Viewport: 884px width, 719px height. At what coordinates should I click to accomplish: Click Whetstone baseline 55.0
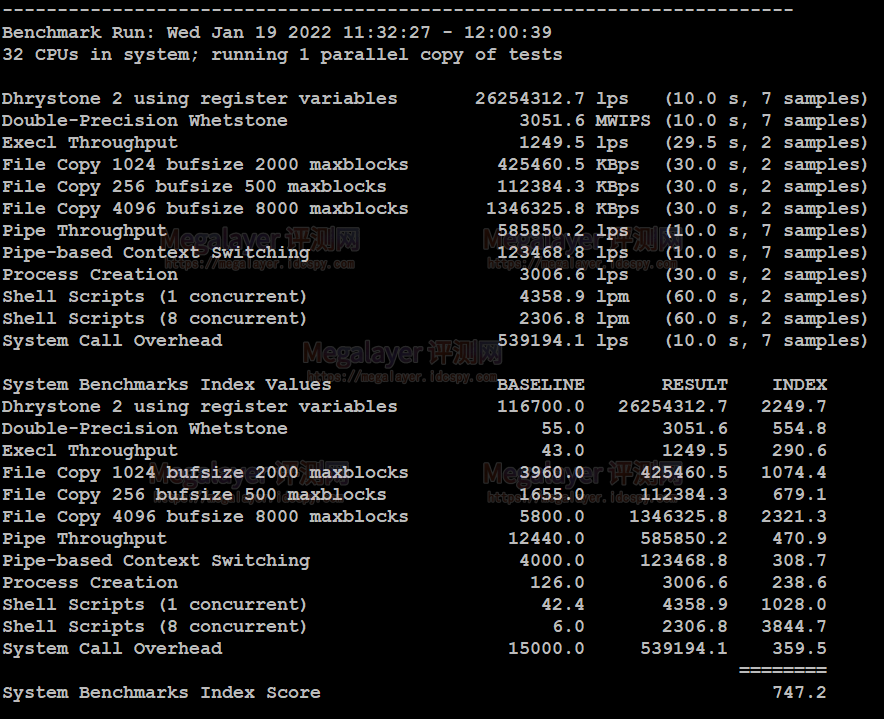(x=563, y=429)
